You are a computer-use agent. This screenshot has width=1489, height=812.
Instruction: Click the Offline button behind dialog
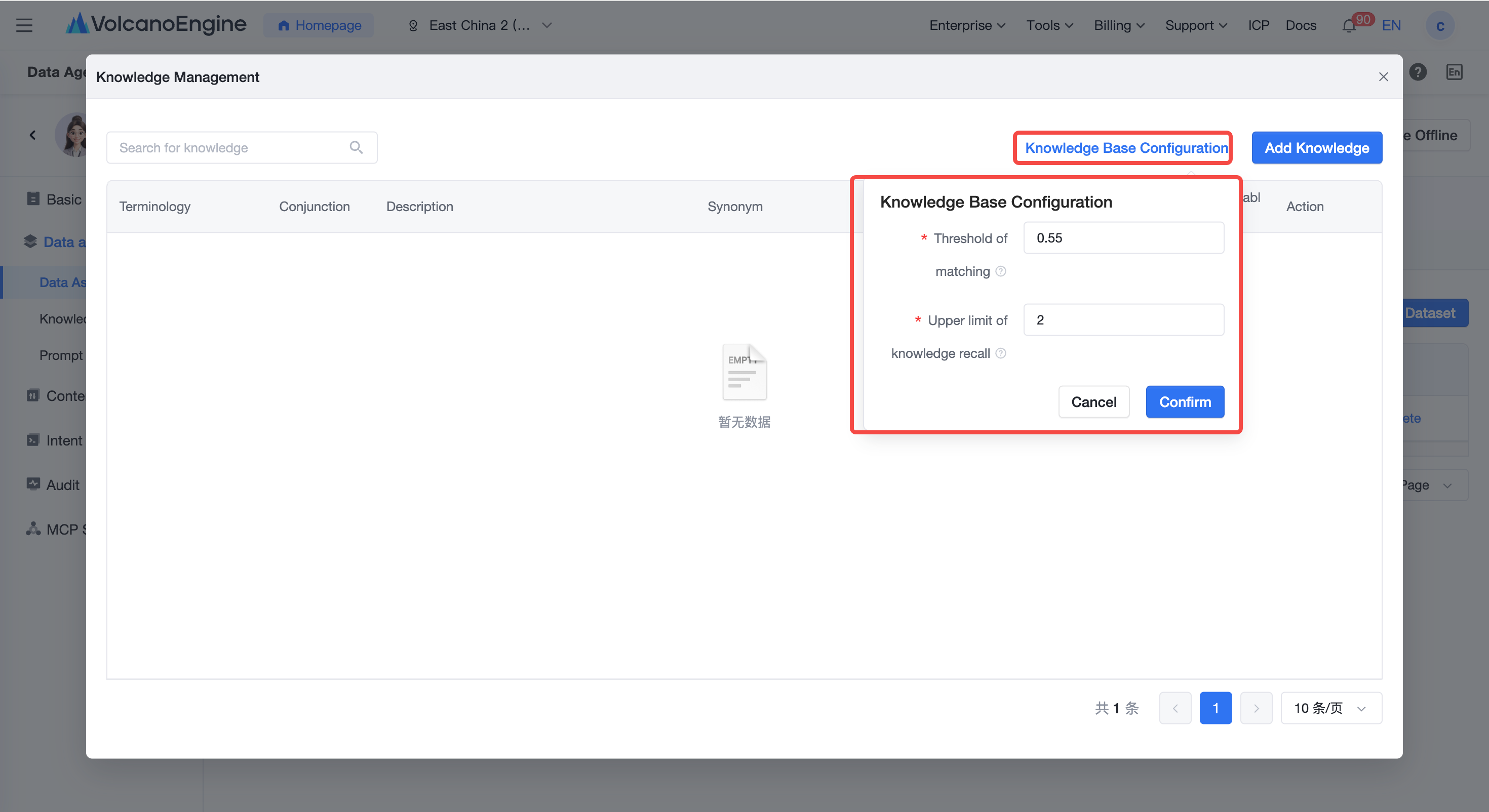tap(1435, 135)
